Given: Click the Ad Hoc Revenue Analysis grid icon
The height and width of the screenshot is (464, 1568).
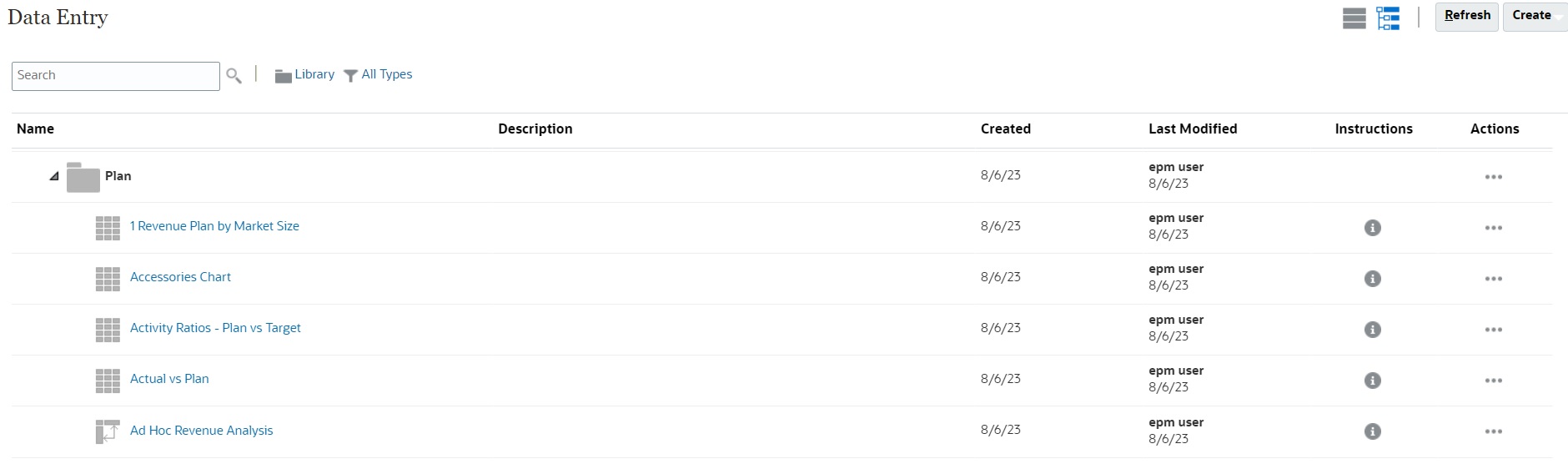Looking at the screenshot, I should (108, 431).
